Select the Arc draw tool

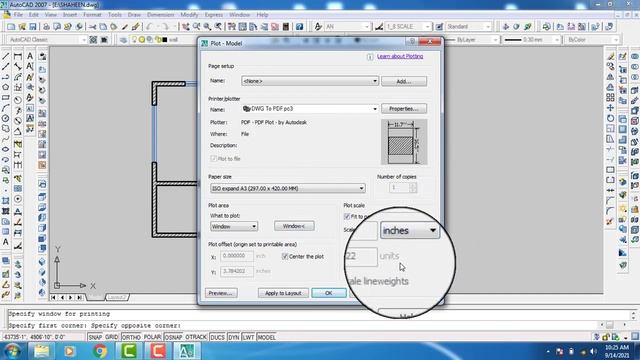pos(6,108)
